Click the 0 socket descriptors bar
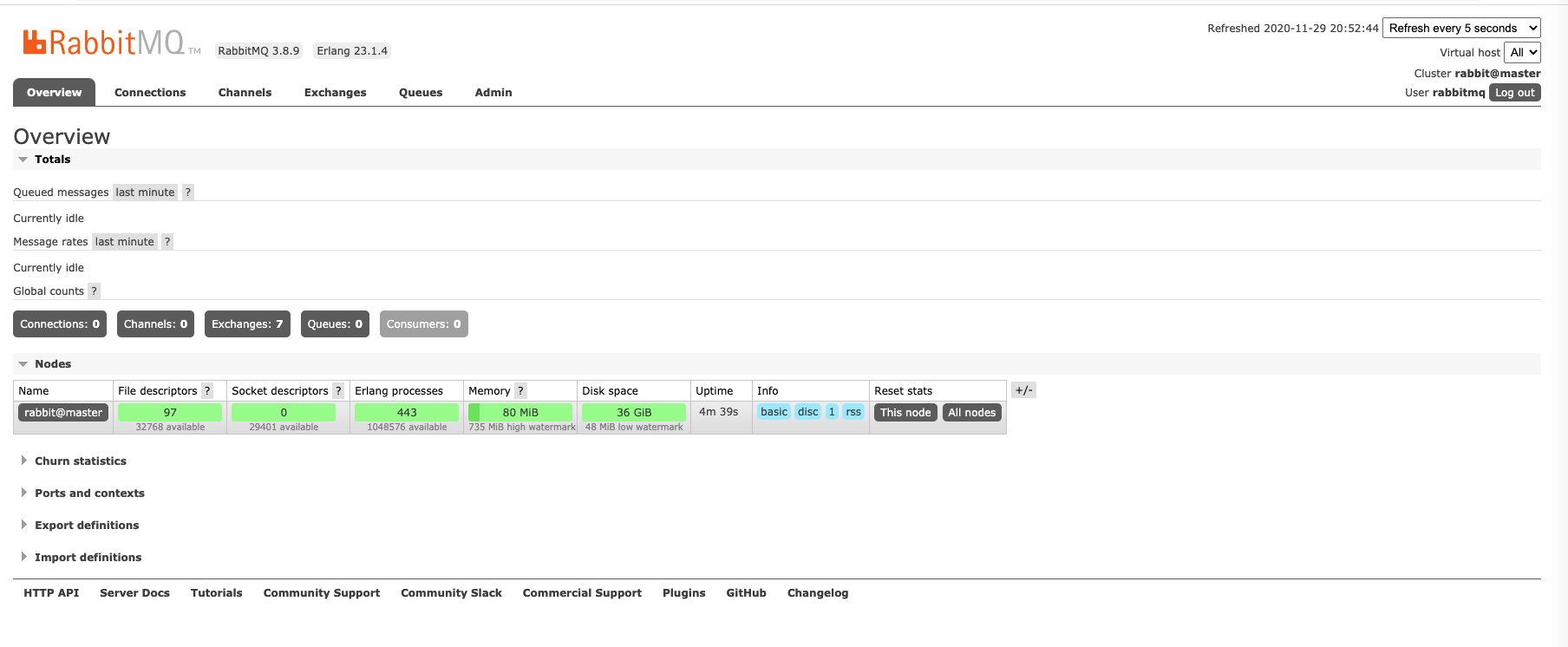The image size is (1568, 647). coord(284,413)
